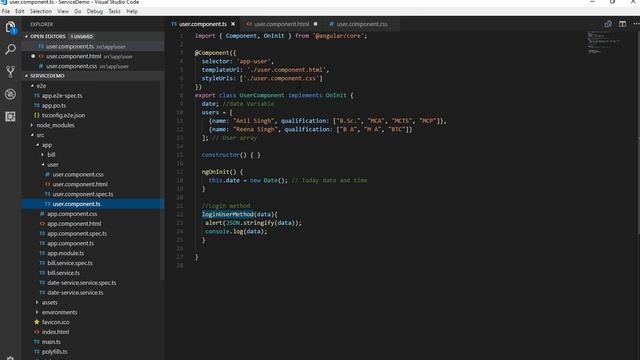
Task: Open app.component.ts file
Action: coord(70,243)
